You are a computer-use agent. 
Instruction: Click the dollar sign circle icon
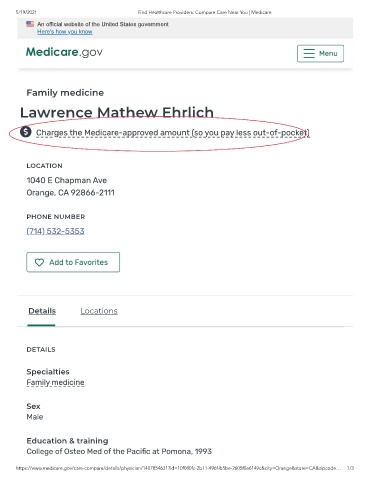point(26,132)
